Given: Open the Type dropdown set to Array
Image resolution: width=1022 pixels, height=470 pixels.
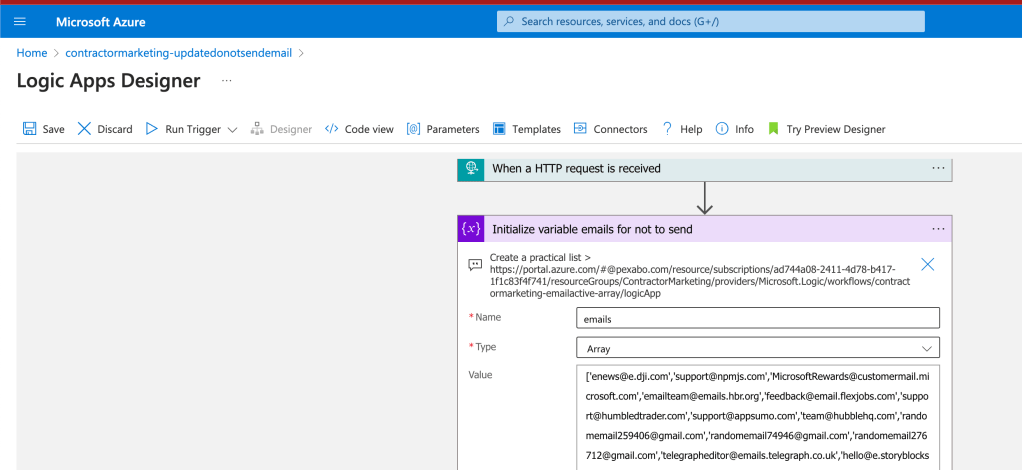Looking at the screenshot, I should 758,348.
